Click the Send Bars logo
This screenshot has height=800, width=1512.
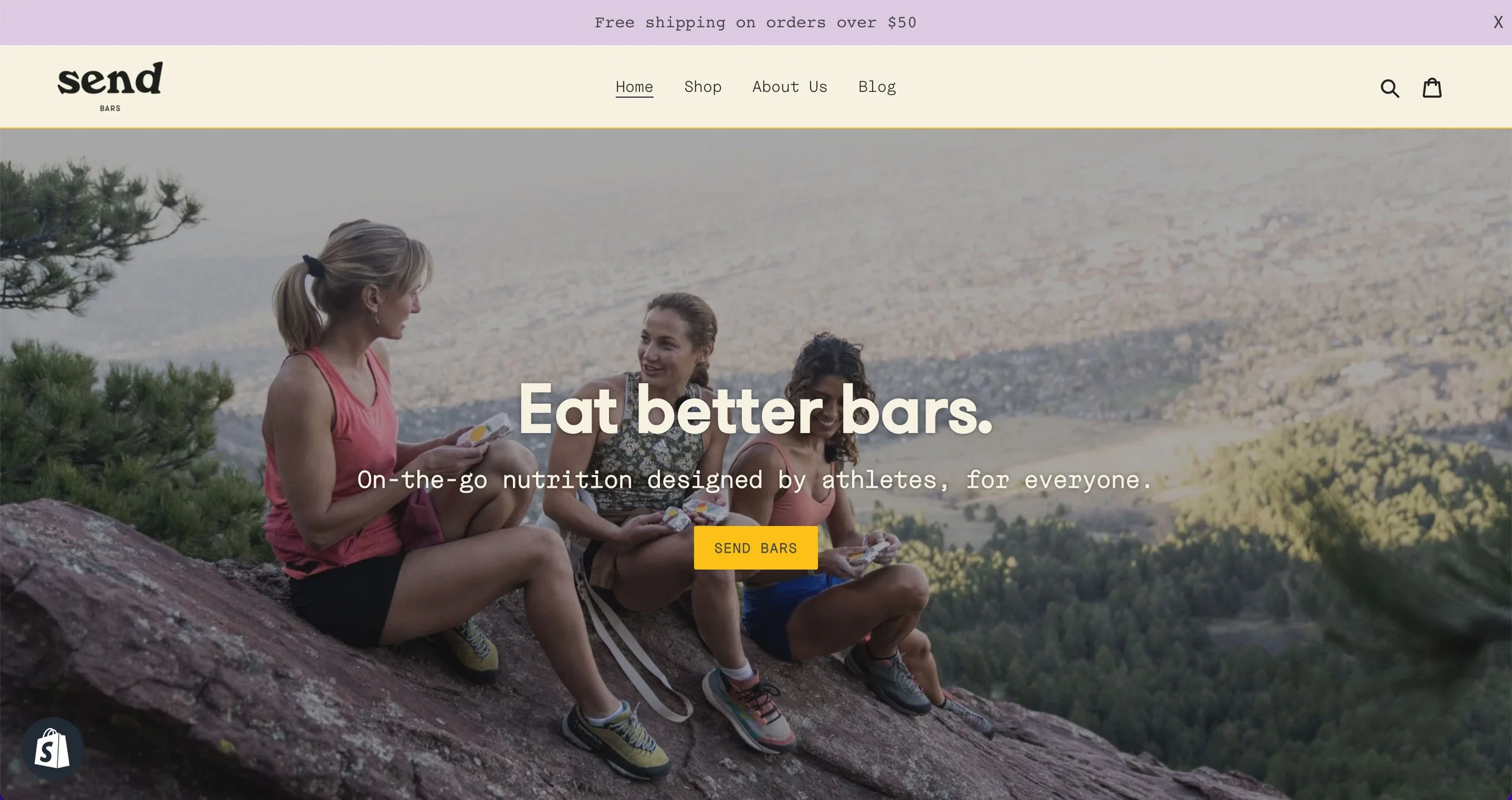click(110, 86)
